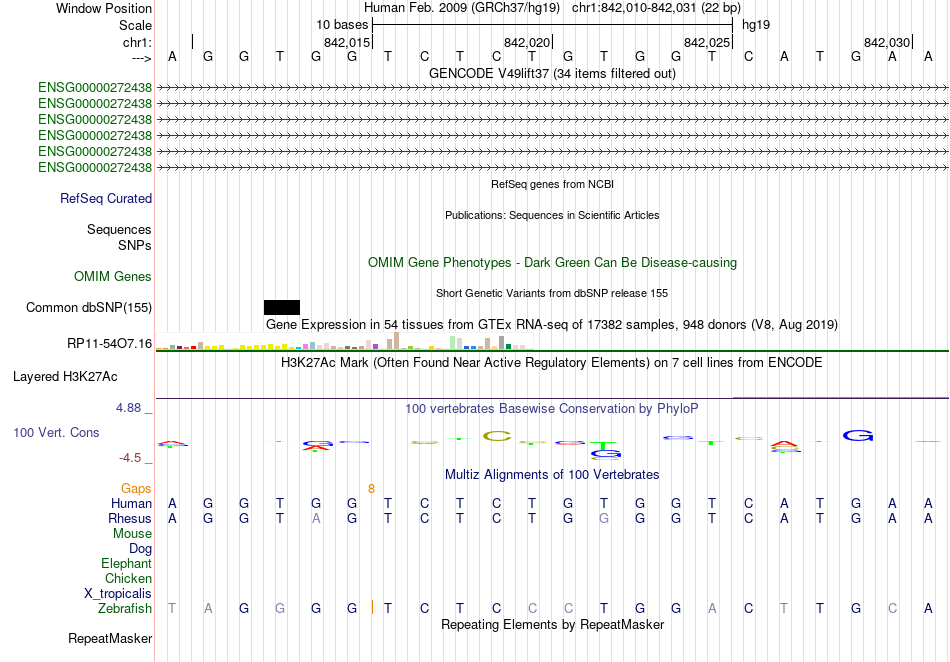This screenshot has width=950, height=662.
Task: Click the ---> sequence direction arrow label
Action: (141, 58)
